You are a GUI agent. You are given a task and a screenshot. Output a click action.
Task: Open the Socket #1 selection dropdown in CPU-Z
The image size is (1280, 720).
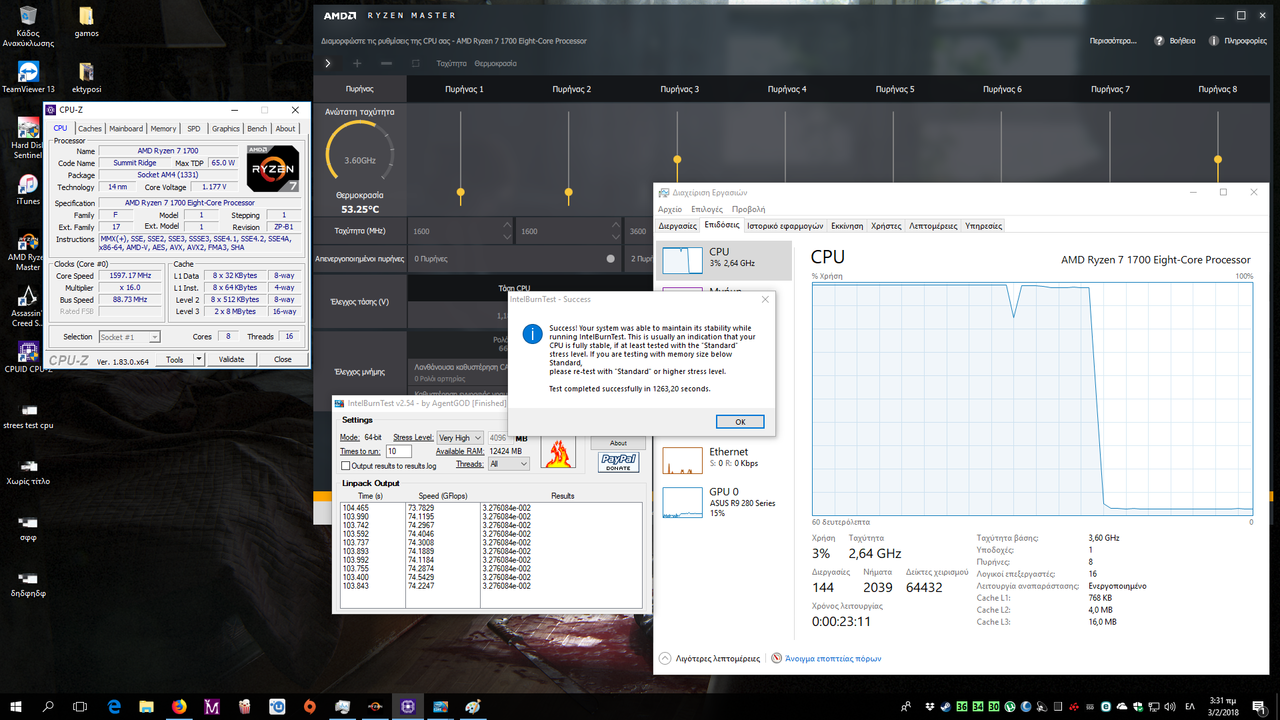pyautogui.click(x=130, y=337)
